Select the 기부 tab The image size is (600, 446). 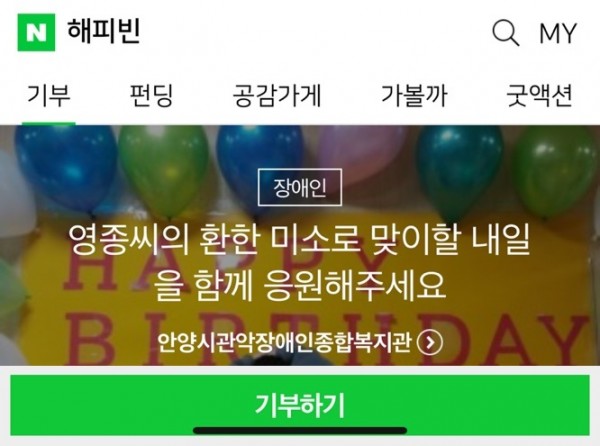[x=49, y=95]
